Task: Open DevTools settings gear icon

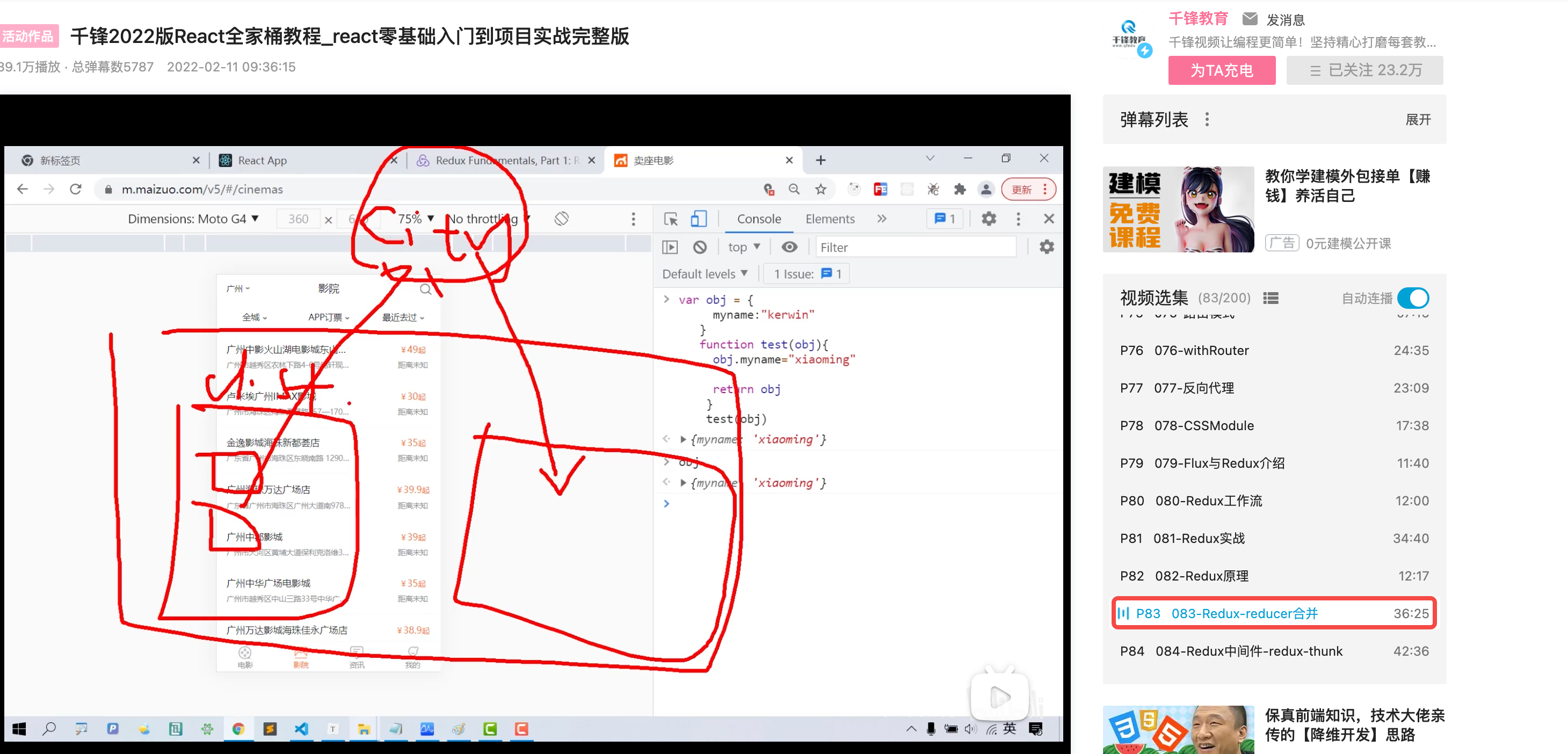Action: (x=989, y=219)
